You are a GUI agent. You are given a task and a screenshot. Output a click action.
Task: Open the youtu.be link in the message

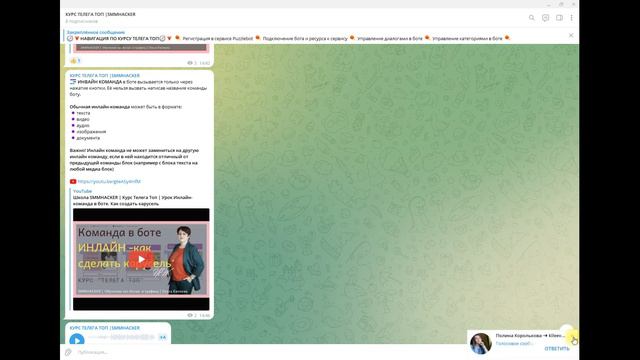click(109, 181)
